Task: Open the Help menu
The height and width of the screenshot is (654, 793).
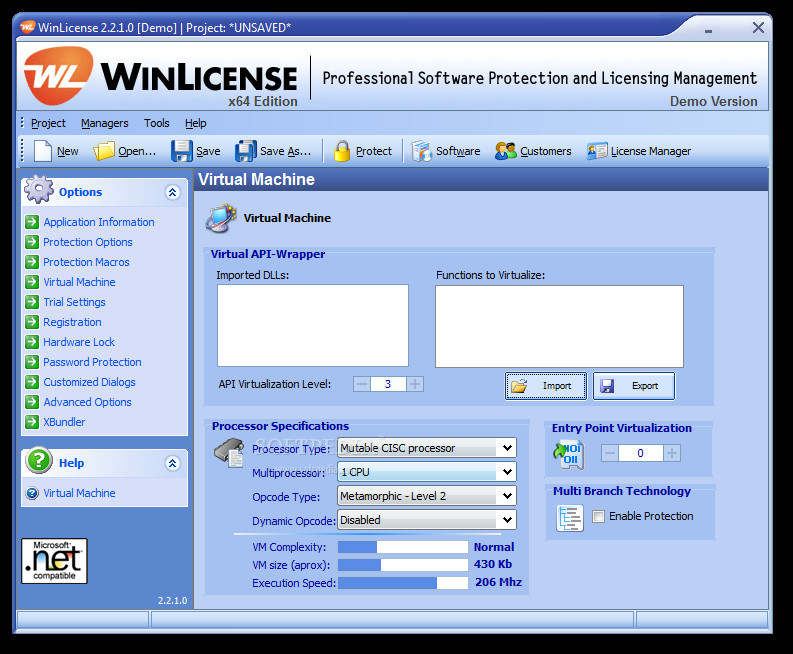Action: coord(196,123)
